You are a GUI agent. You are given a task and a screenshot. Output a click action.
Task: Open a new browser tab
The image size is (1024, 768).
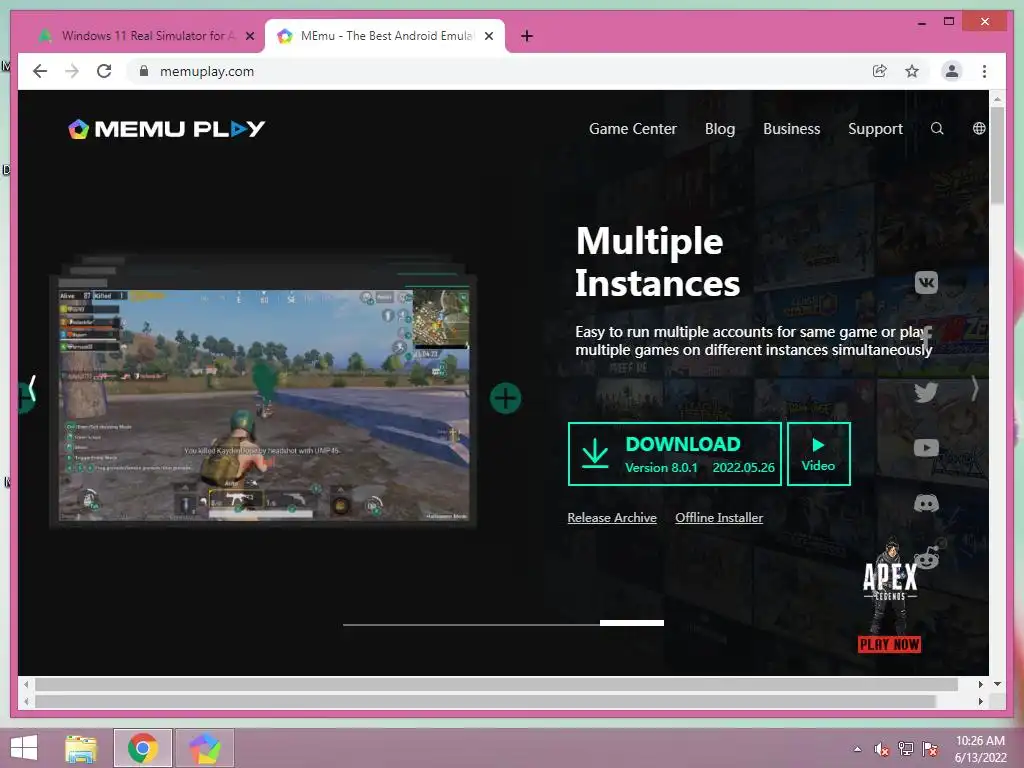(x=527, y=36)
